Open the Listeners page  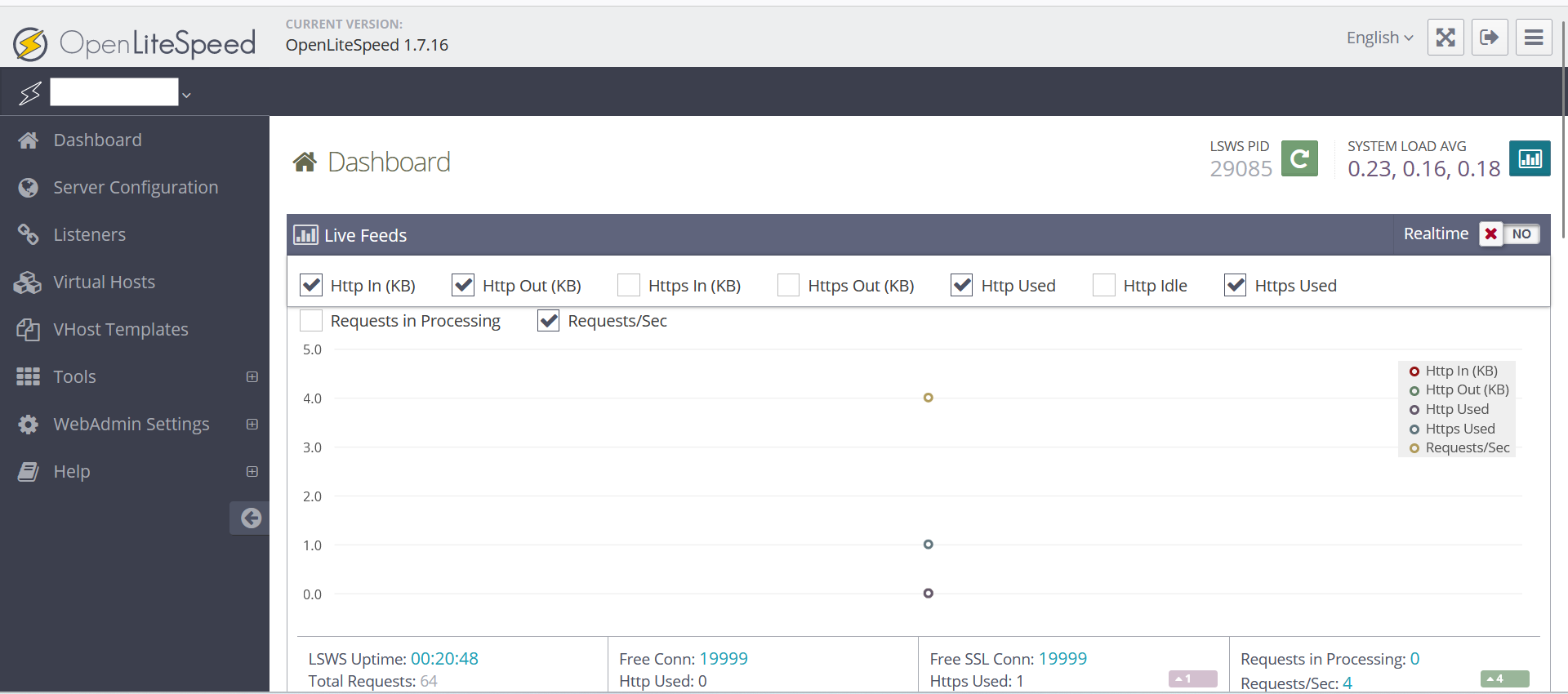coord(89,235)
